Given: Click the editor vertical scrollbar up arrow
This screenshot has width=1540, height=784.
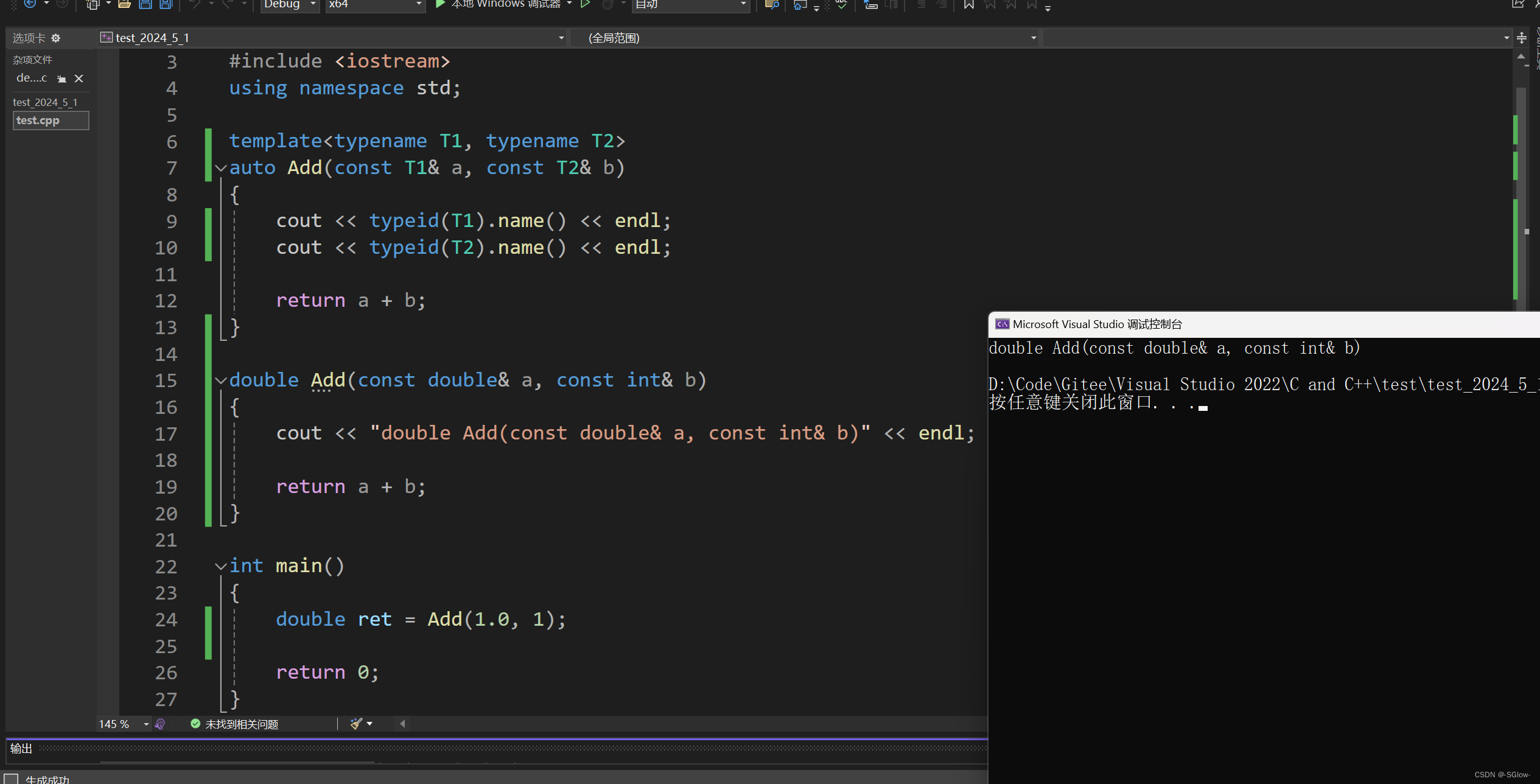Looking at the screenshot, I should [x=1521, y=57].
